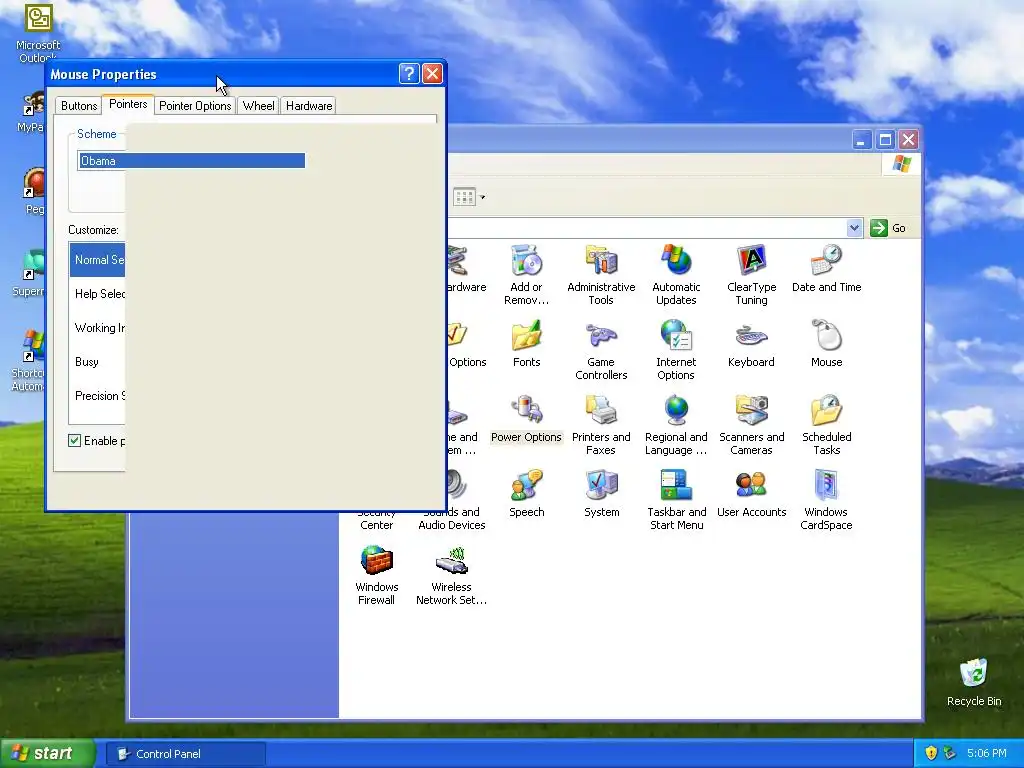Open Game Controllers applet
1024x768 pixels.
(601, 350)
